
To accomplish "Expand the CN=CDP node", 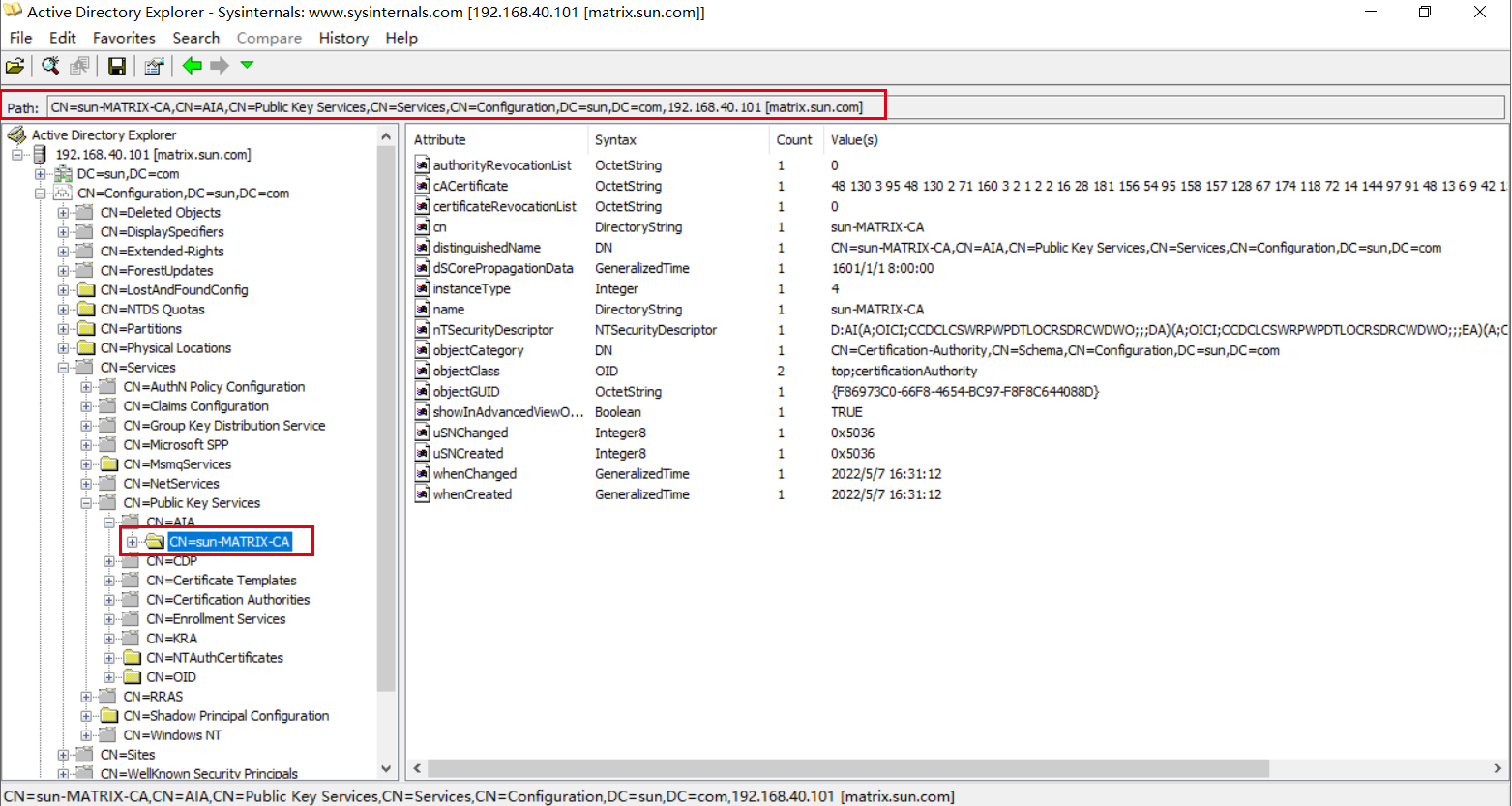I will [x=109, y=561].
